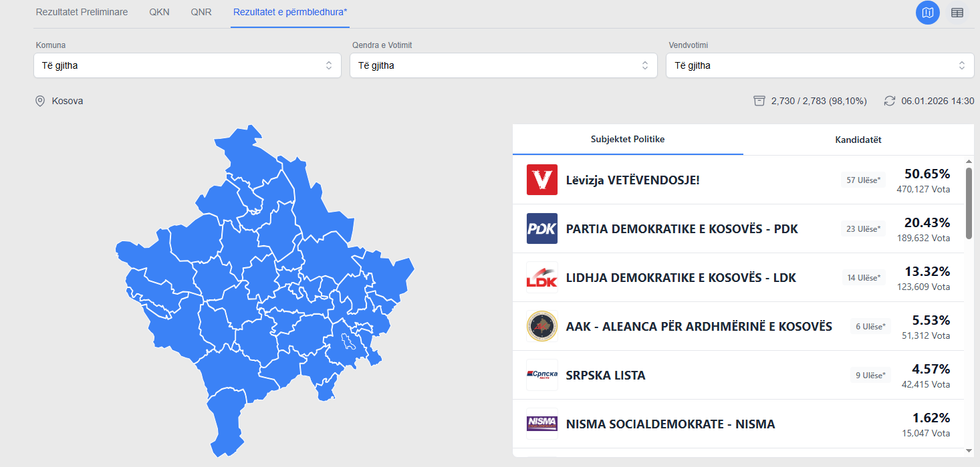
Task: Switch to table view icon
Action: click(x=957, y=12)
